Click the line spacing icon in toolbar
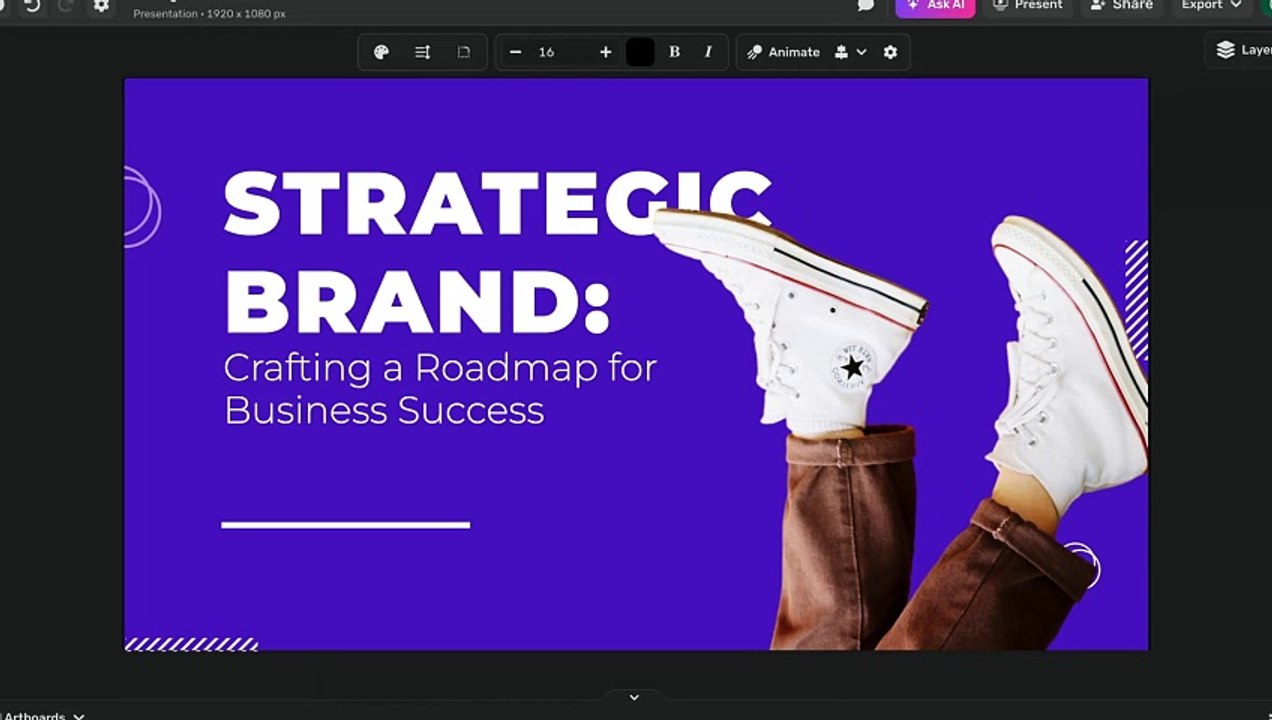 pyautogui.click(x=422, y=52)
